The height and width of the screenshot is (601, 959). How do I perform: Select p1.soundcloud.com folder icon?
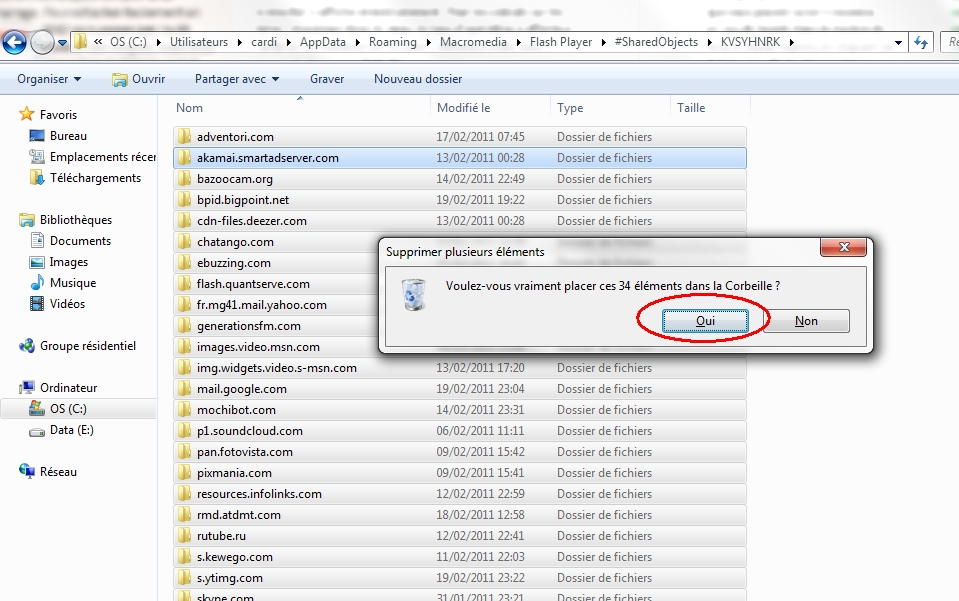tap(185, 430)
